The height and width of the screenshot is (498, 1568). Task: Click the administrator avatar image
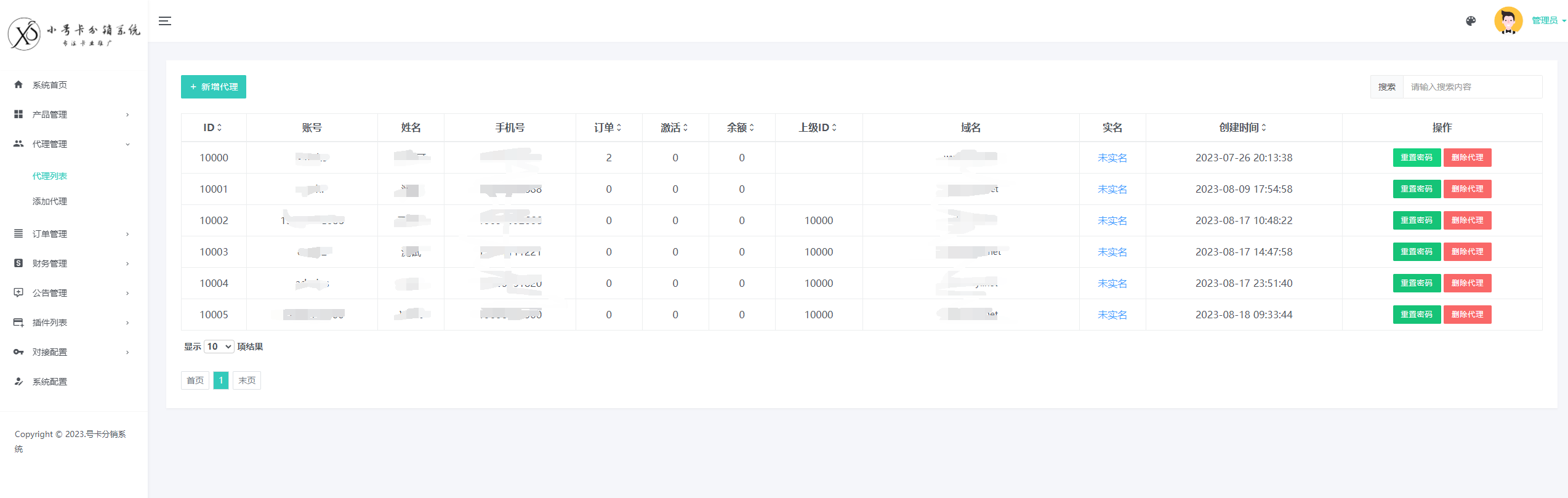(x=1508, y=21)
